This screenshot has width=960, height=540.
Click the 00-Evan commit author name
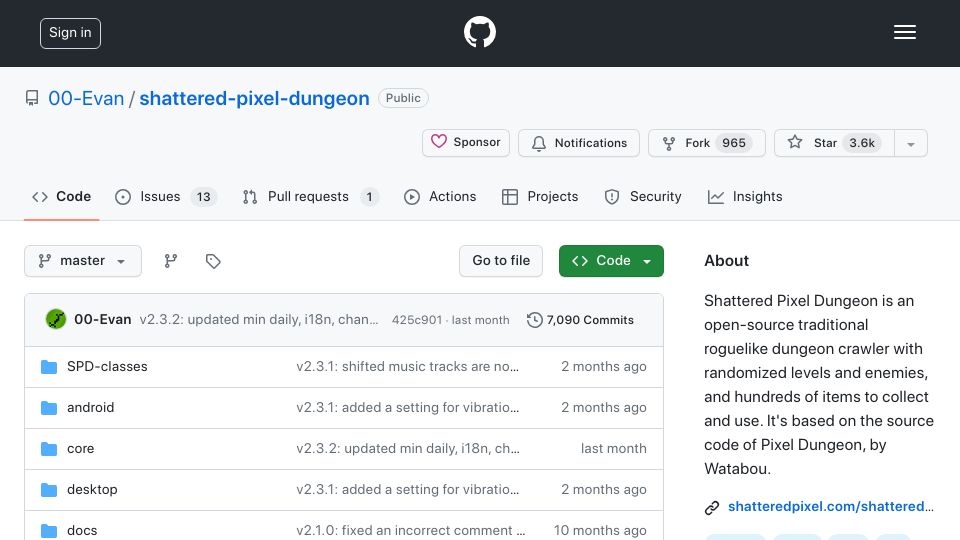click(102, 320)
